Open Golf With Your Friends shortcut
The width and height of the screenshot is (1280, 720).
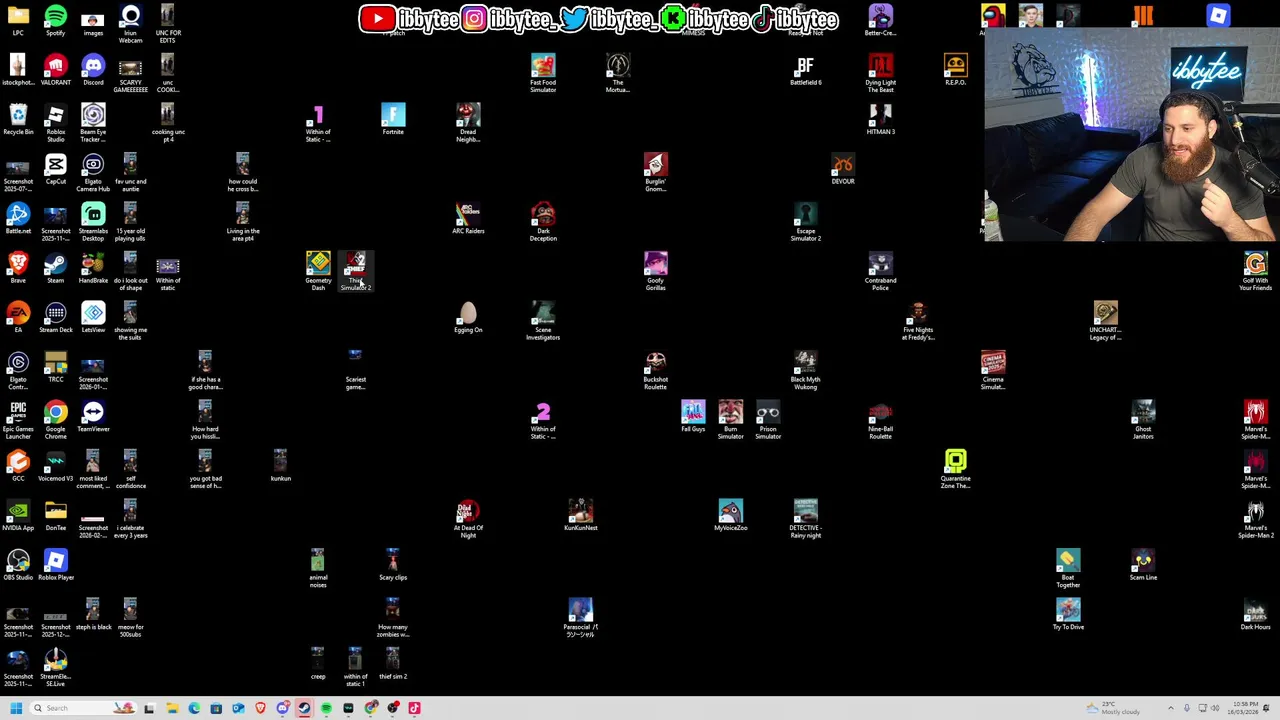click(x=1255, y=272)
